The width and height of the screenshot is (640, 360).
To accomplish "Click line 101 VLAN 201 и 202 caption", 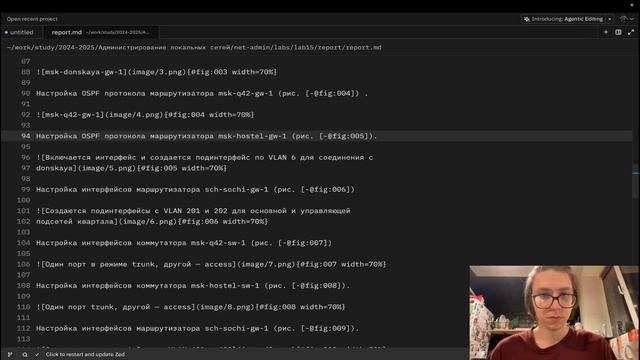I will click(x=193, y=211).
